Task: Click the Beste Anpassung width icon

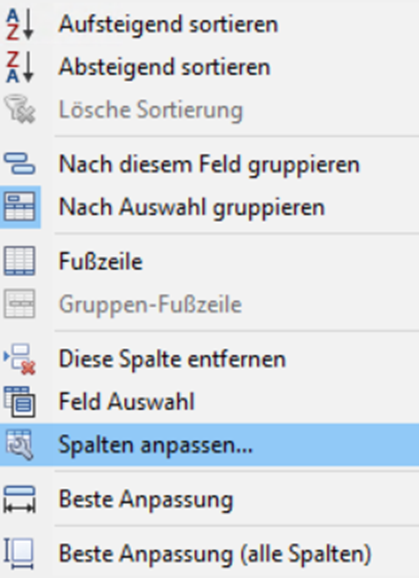Action: click(20, 499)
